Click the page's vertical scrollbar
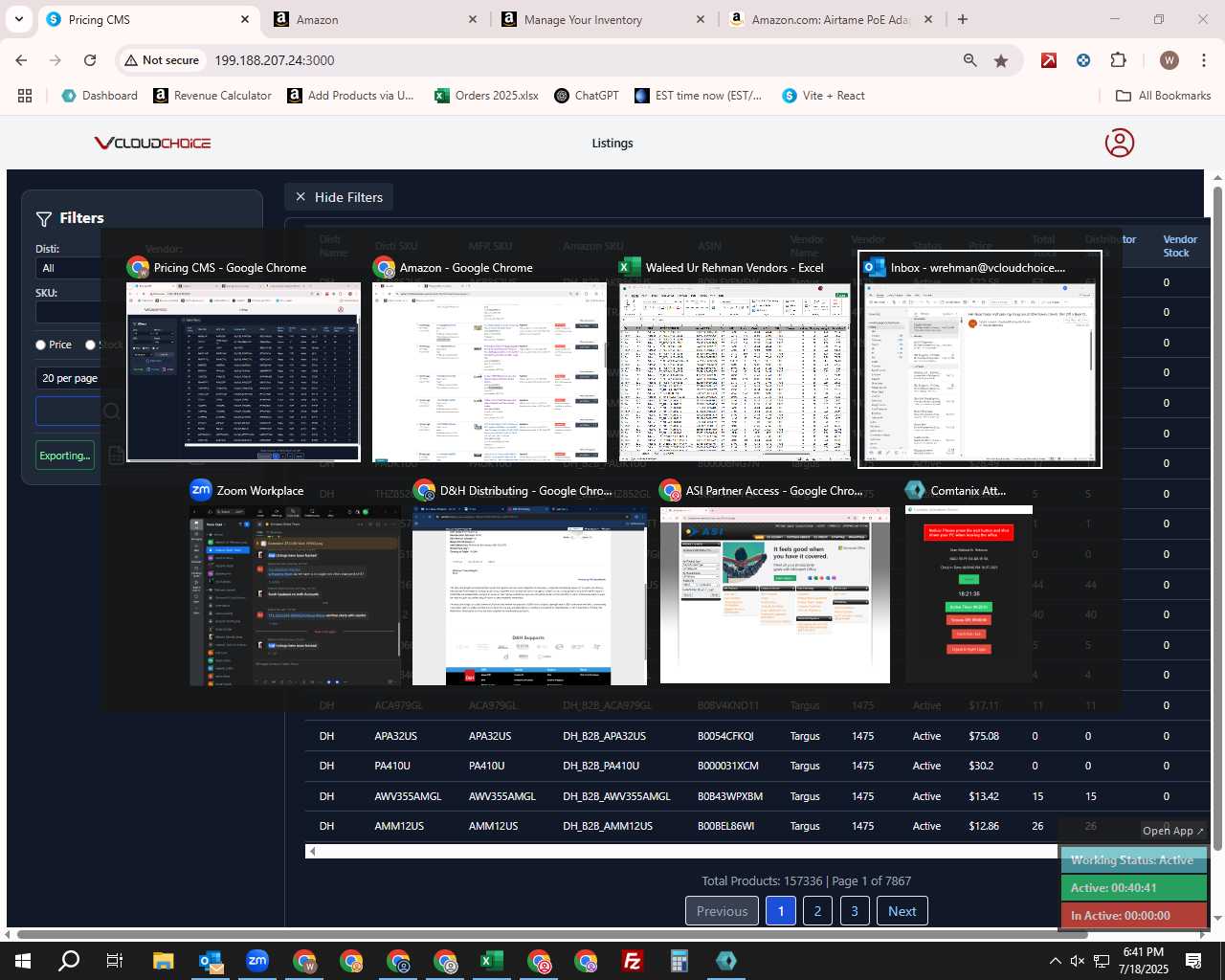Image resolution: width=1225 pixels, height=980 pixels. click(x=1217, y=517)
